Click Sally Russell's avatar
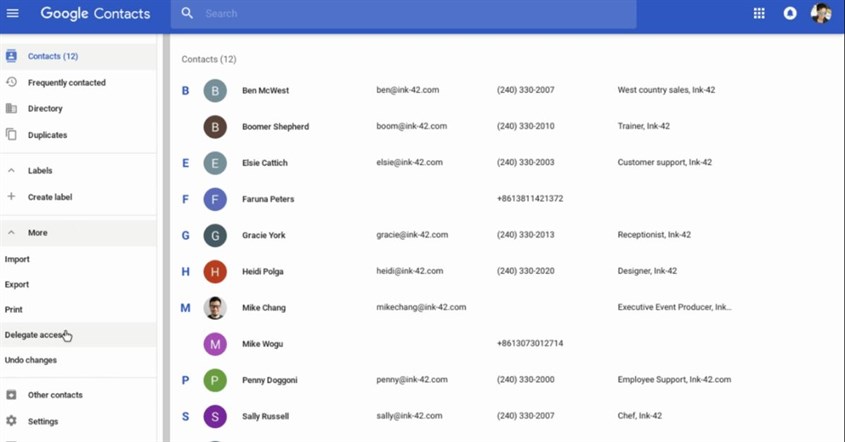This screenshot has height=442, width=845. 215,416
